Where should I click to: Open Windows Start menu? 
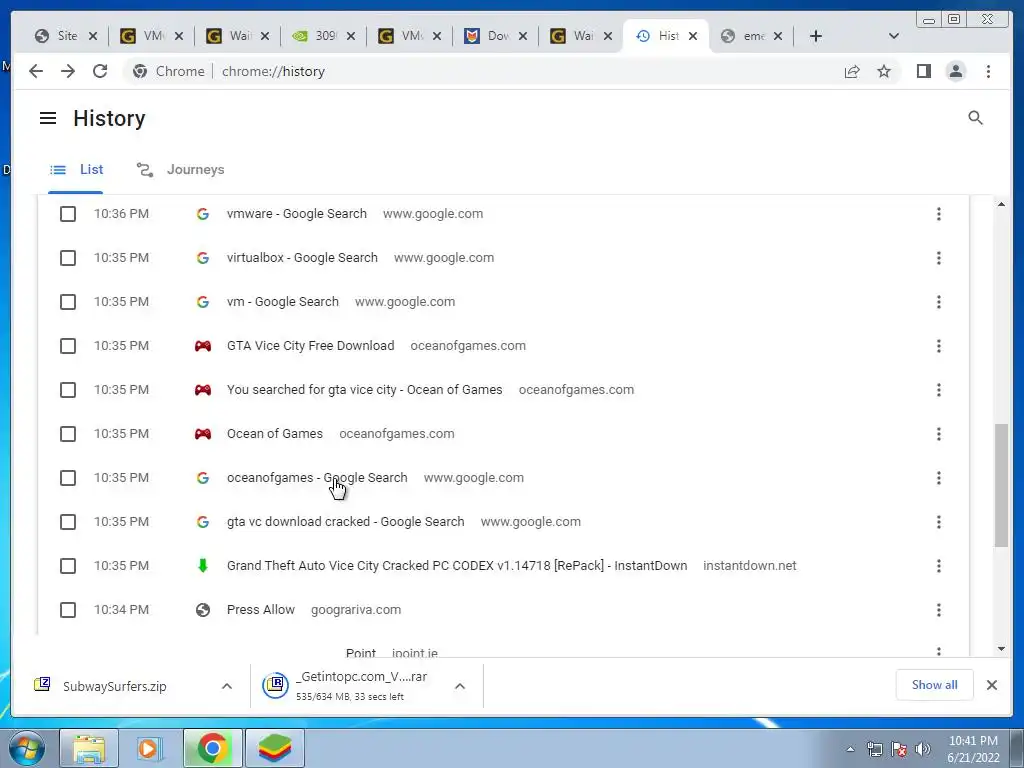click(27, 748)
